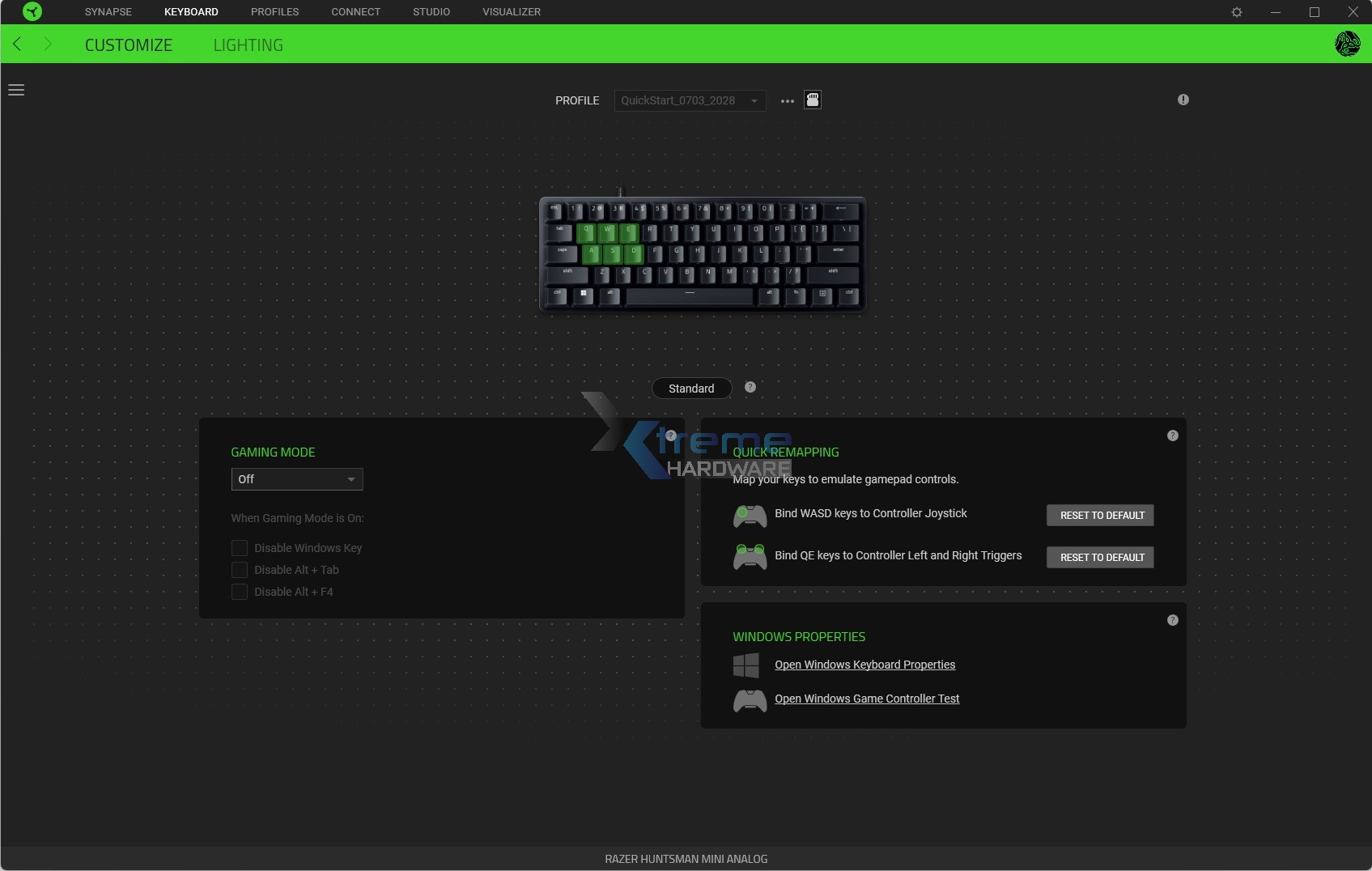The height and width of the screenshot is (871, 1372).
Task: Open the hamburger menu in the sidebar
Action: point(16,89)
